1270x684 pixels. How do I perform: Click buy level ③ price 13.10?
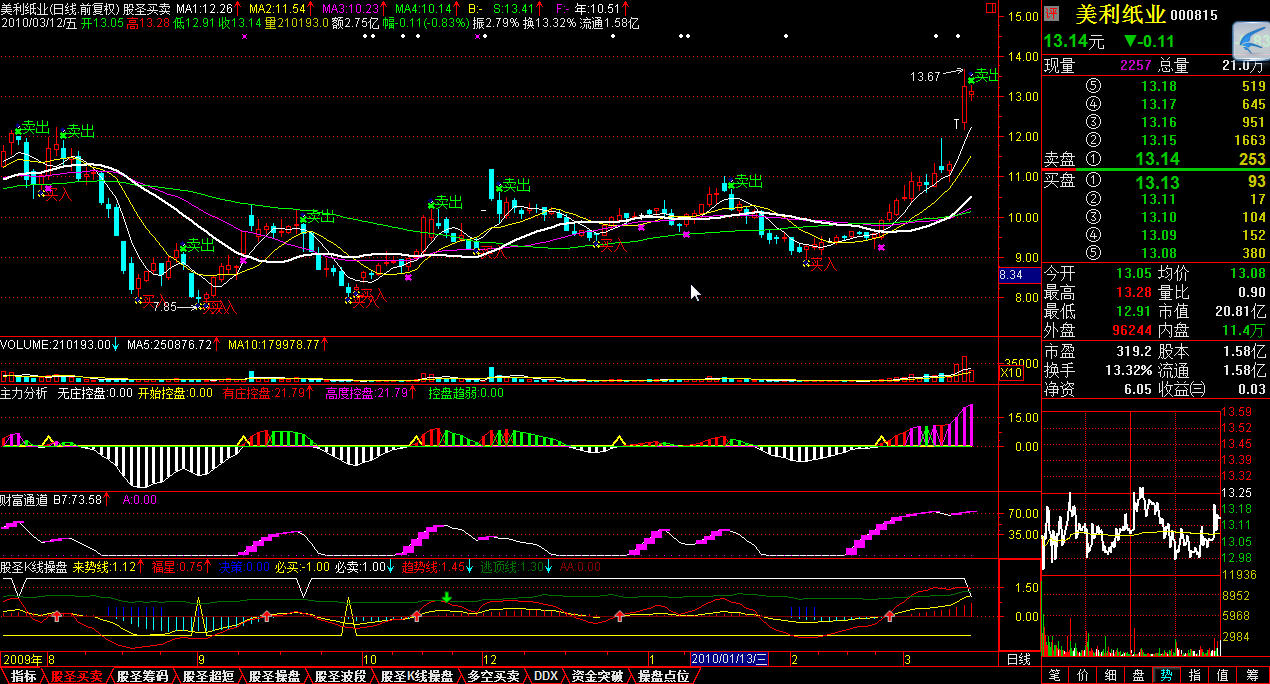pyautogui.click(x=1159, y=217)
